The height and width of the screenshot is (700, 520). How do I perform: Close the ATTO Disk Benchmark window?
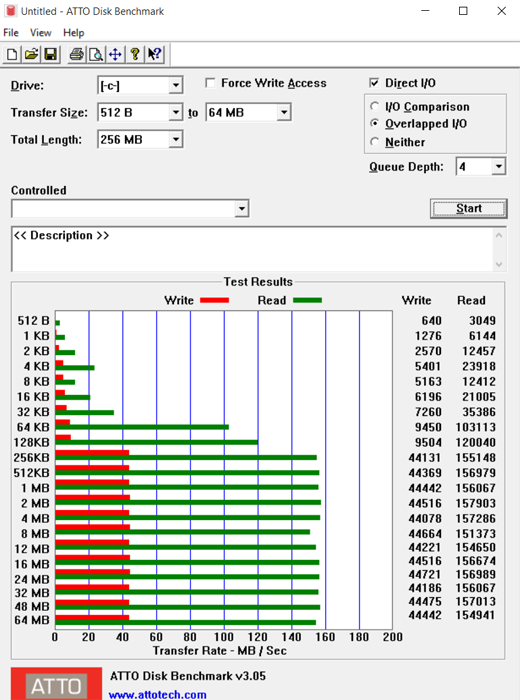(x=502, y=11)
